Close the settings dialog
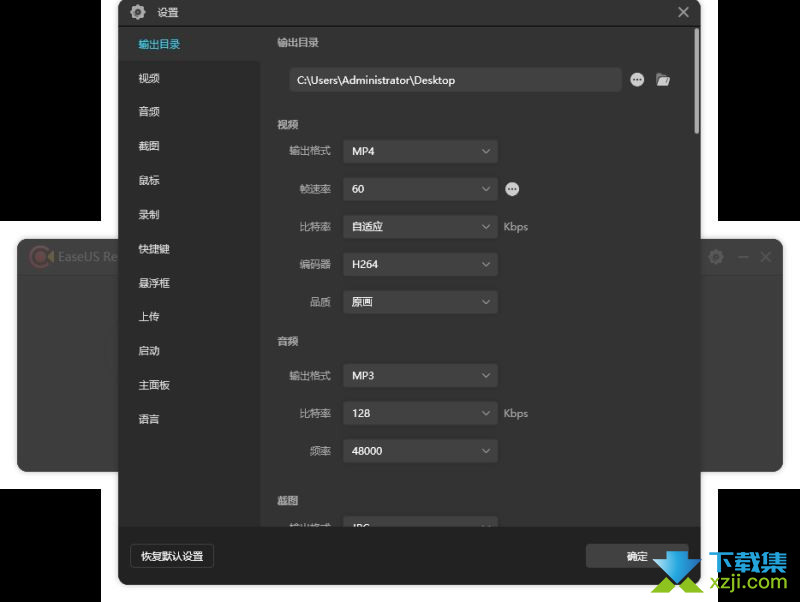 pos(683,12)
